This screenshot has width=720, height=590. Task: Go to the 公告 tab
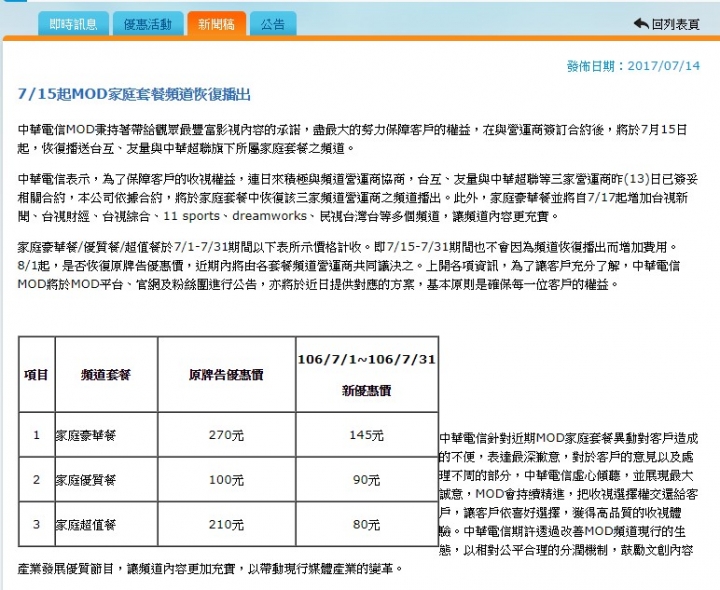273,23
